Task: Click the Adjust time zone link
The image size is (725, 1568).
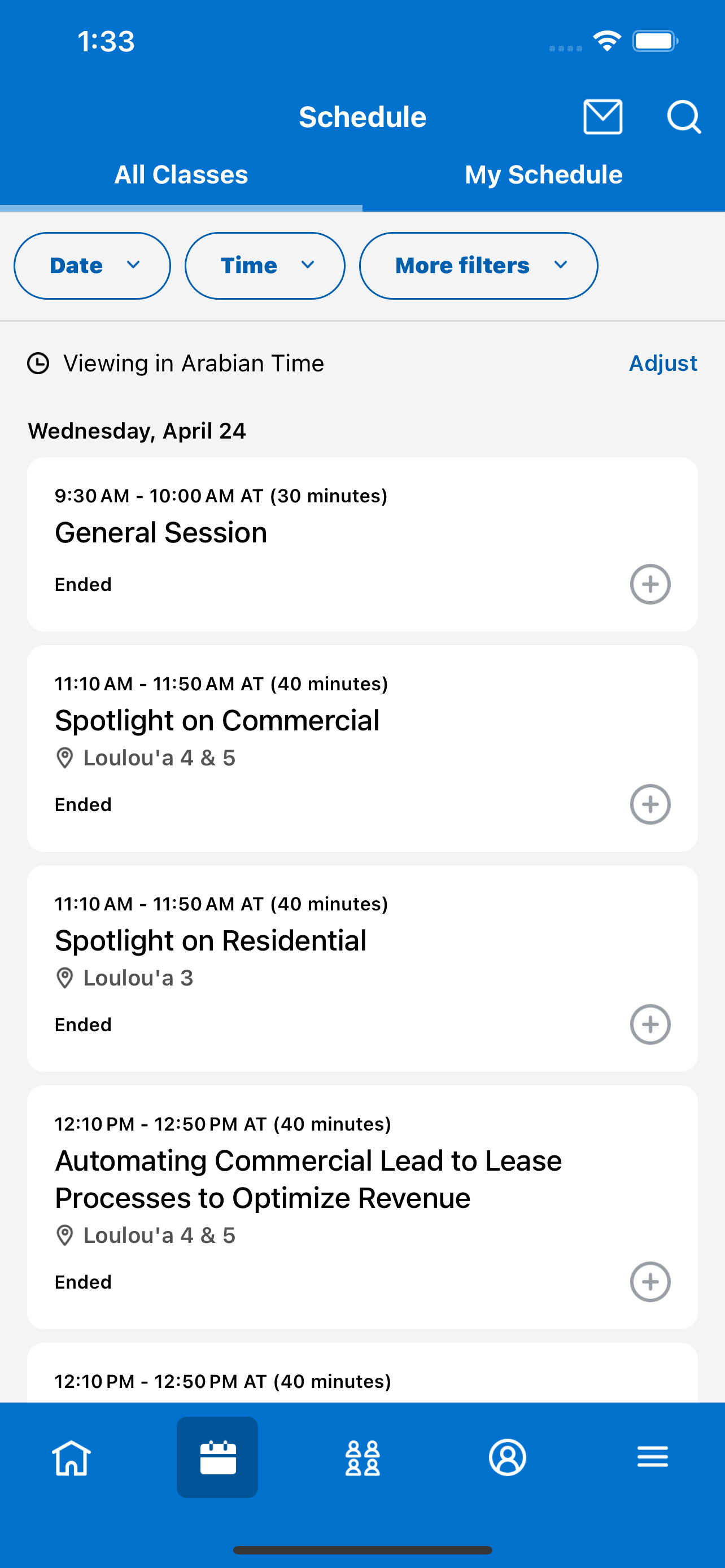Action: point(663,363)
